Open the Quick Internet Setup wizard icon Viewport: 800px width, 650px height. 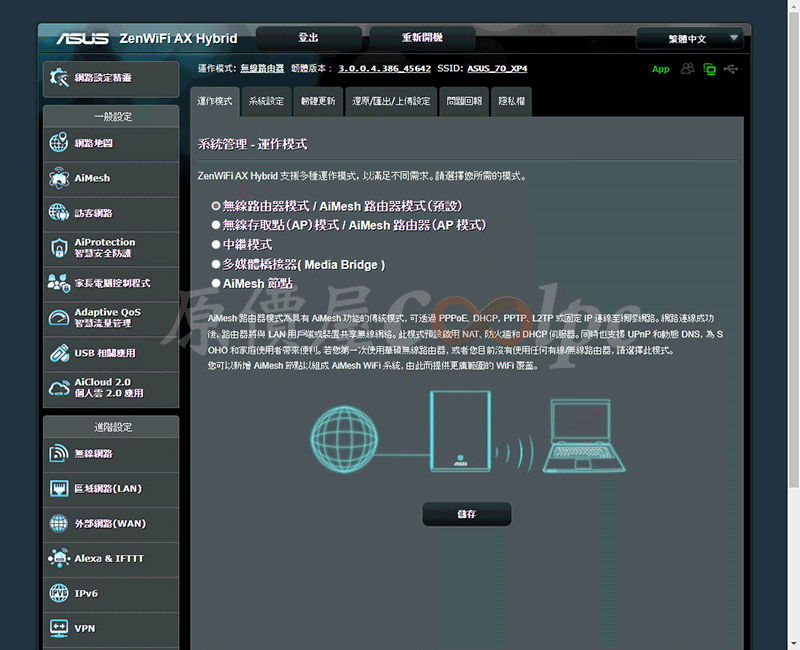[x=59, y=78]
